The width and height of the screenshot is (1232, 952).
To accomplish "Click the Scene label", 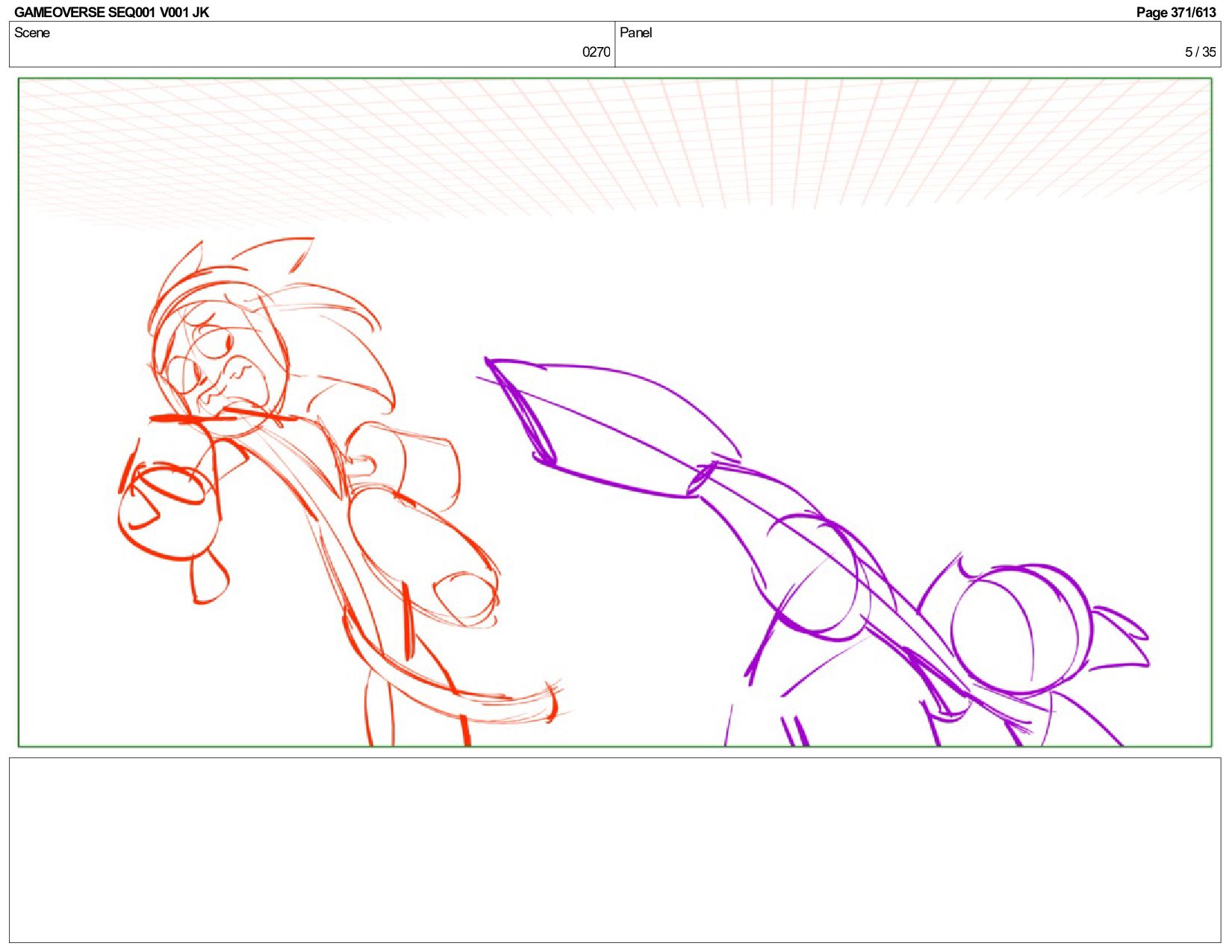I will (32, 32).
